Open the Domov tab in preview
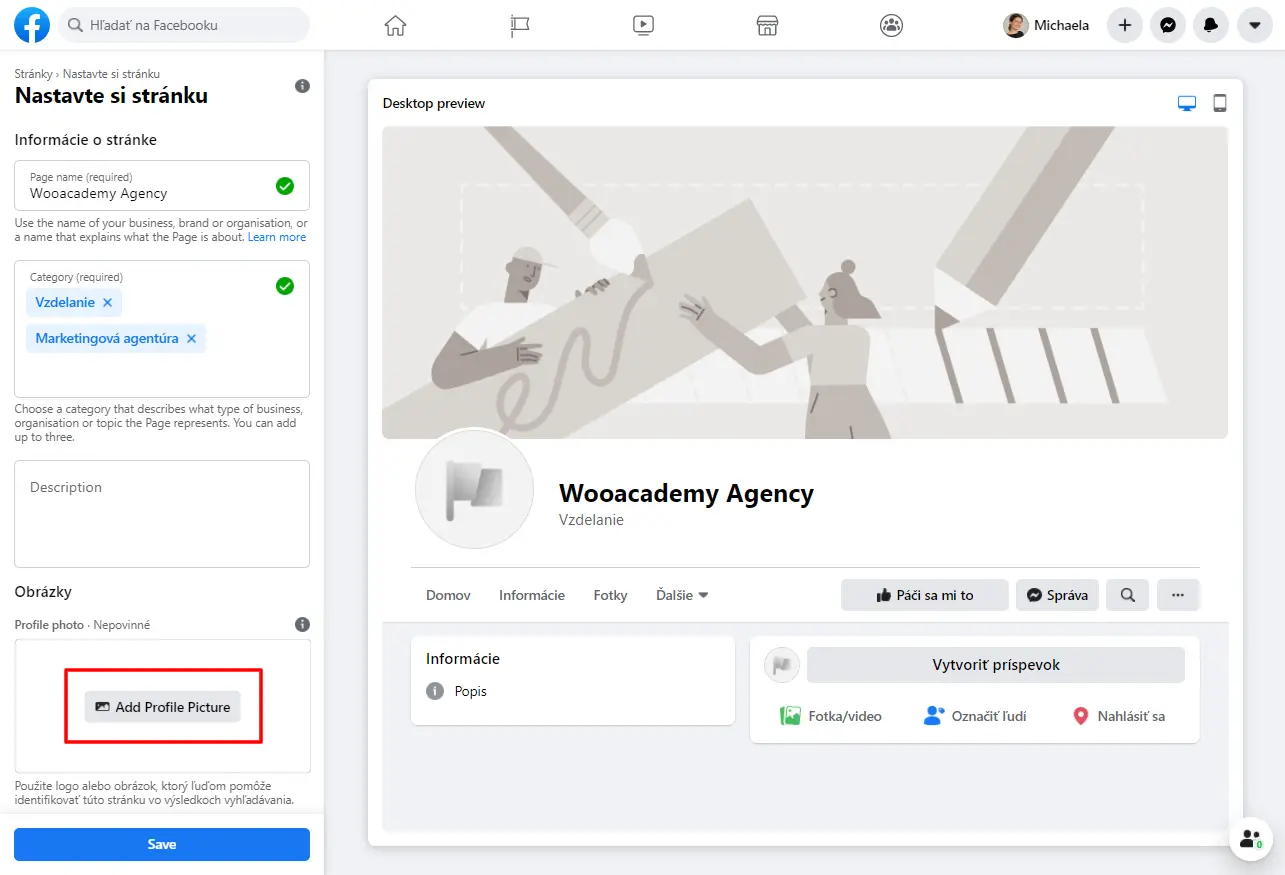The height and width of the screenshot is (875, 1285). (x=448, y=595)
